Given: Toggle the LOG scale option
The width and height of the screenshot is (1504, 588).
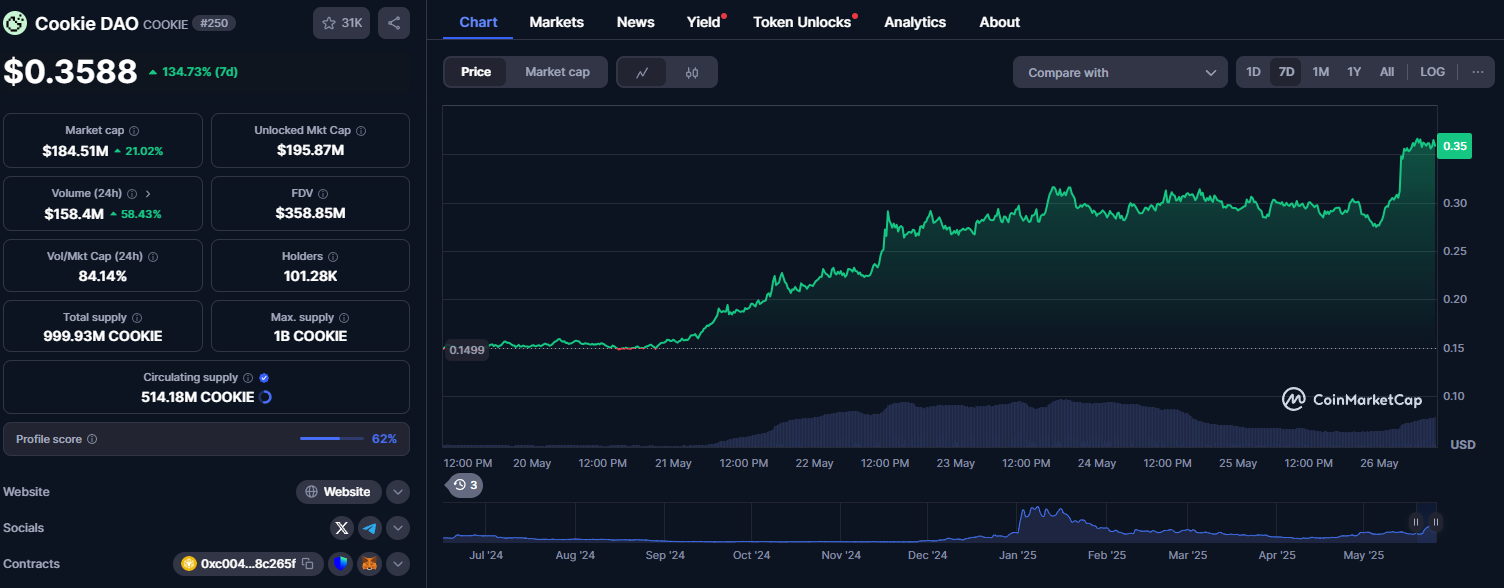Looking at the screenshot, I should coord(1432,72).
